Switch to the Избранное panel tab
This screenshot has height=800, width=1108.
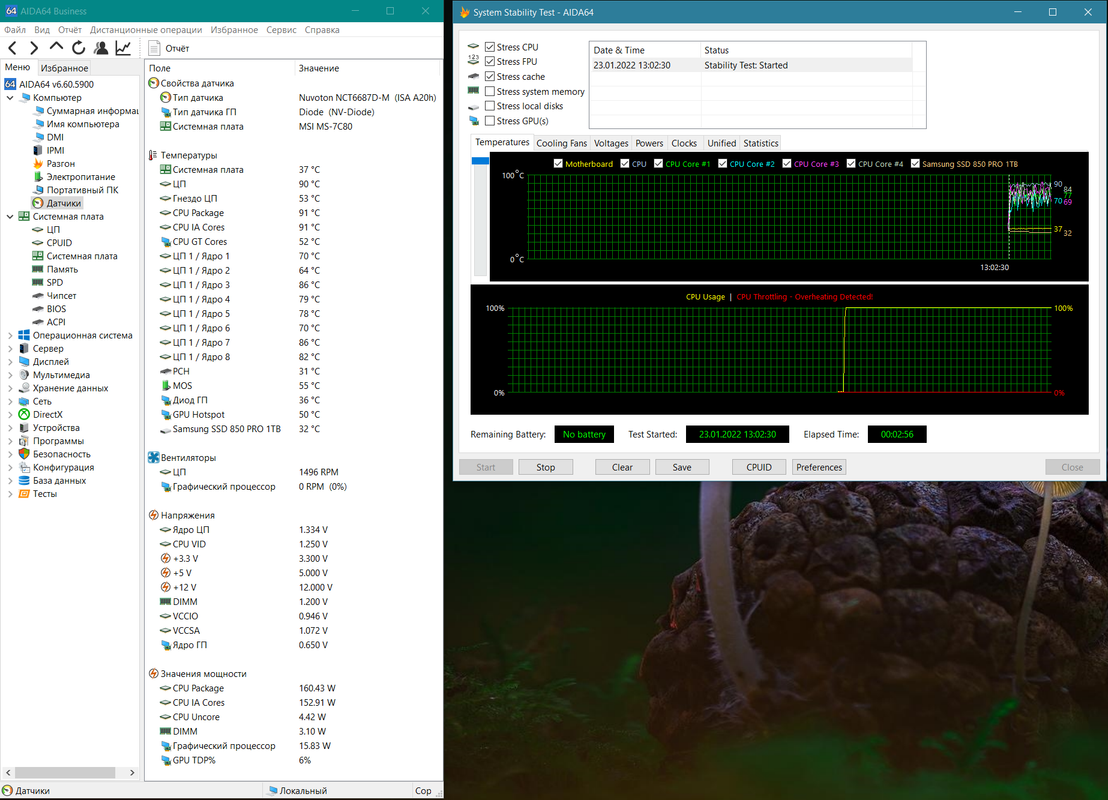64,68
